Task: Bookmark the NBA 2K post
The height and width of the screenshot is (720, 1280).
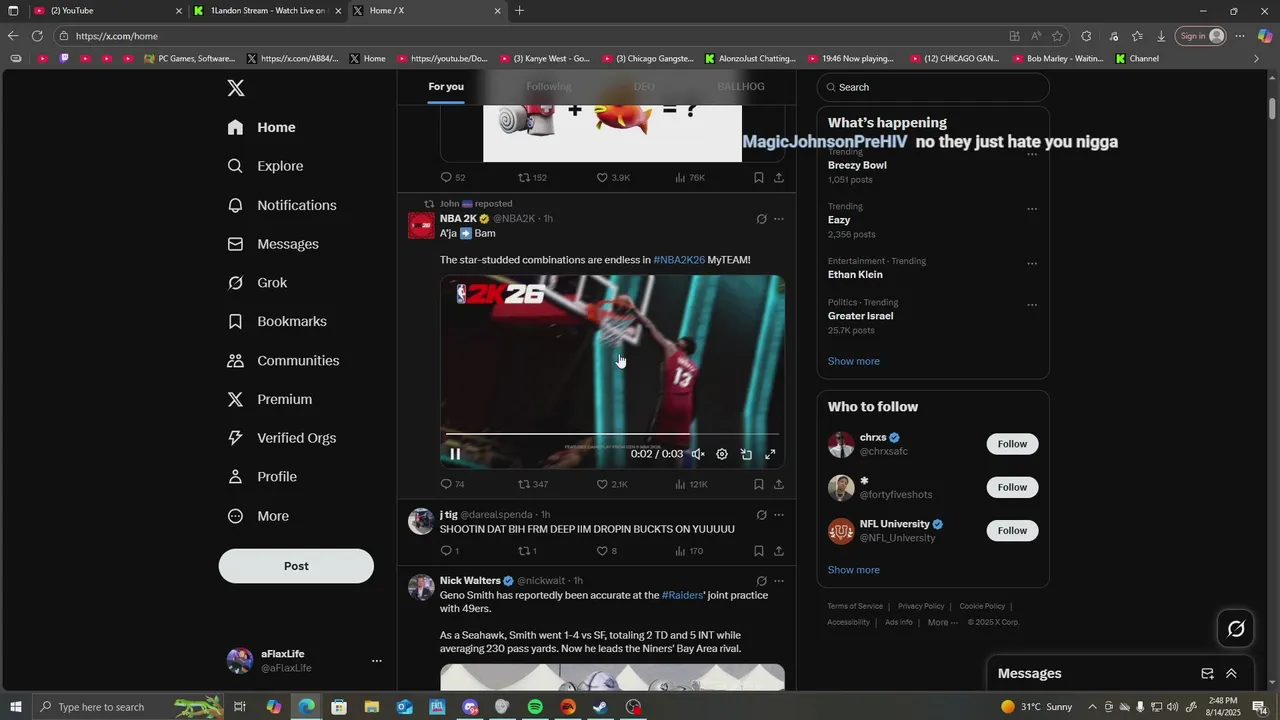Action: coord(759,484)
